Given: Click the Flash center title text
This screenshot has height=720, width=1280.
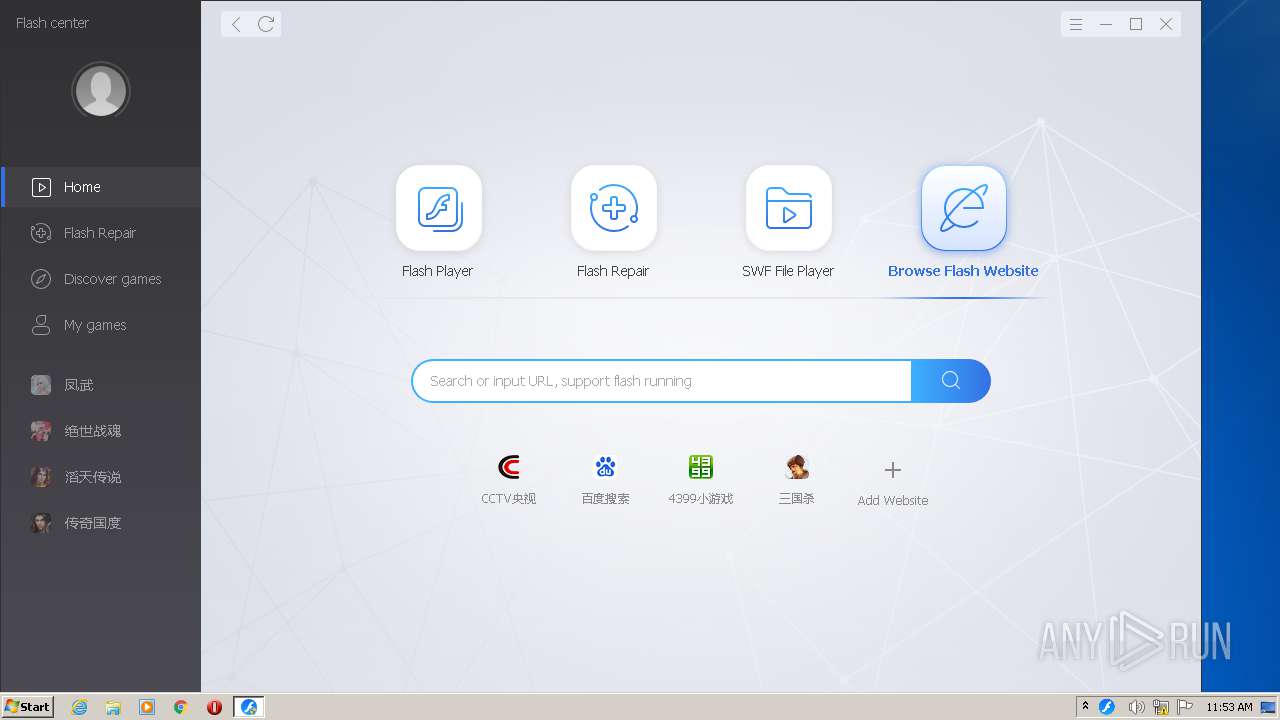Looking at the screenshot, I should click(x=52, y=22).
